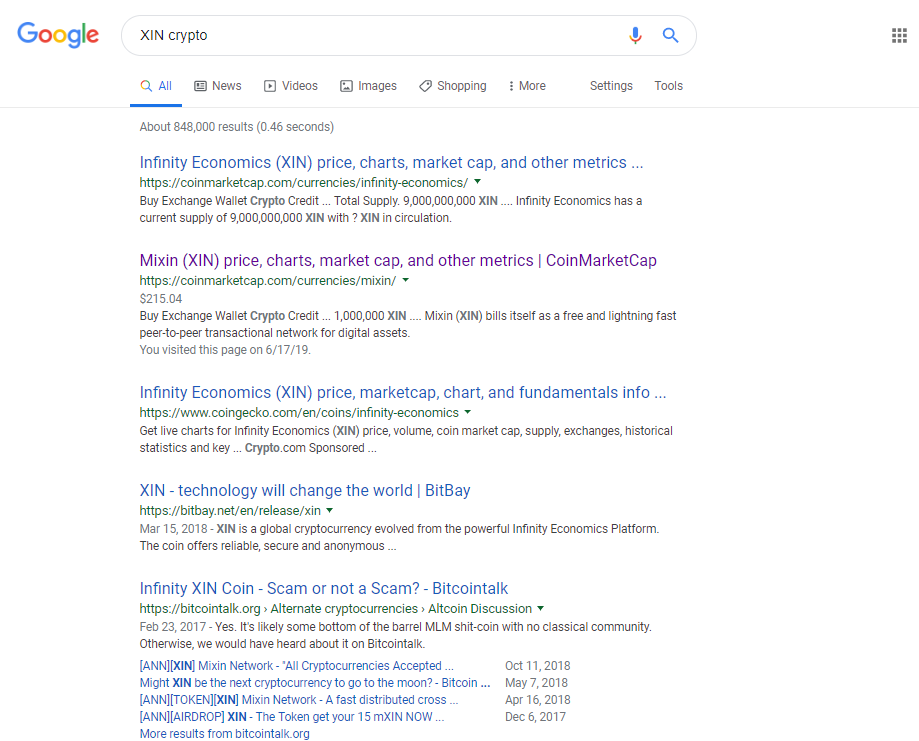Expand arrow next to coingecko URL
Screen dimensions: 919x741
468,412
